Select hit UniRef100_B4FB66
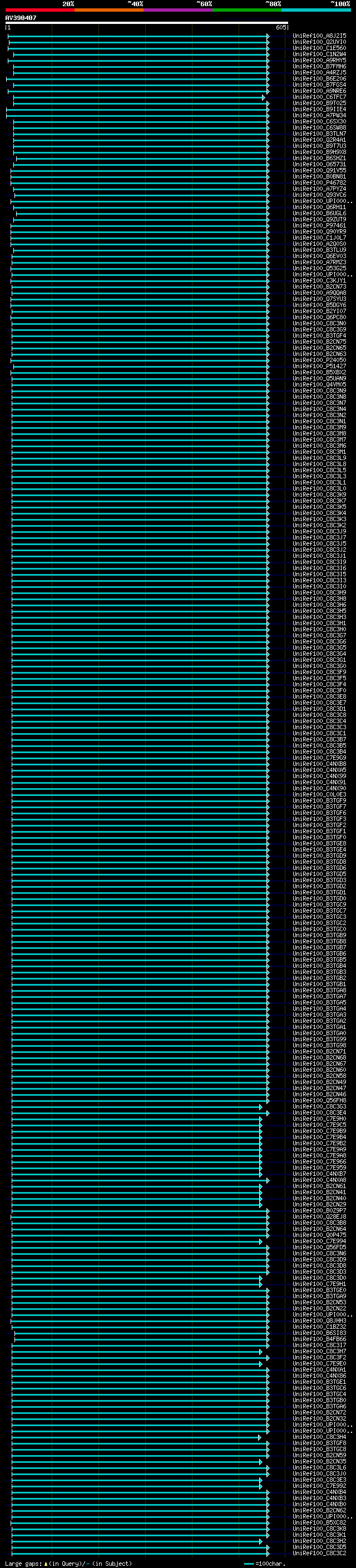Viewport: 356px width, 1568px height. [319, 1339]
